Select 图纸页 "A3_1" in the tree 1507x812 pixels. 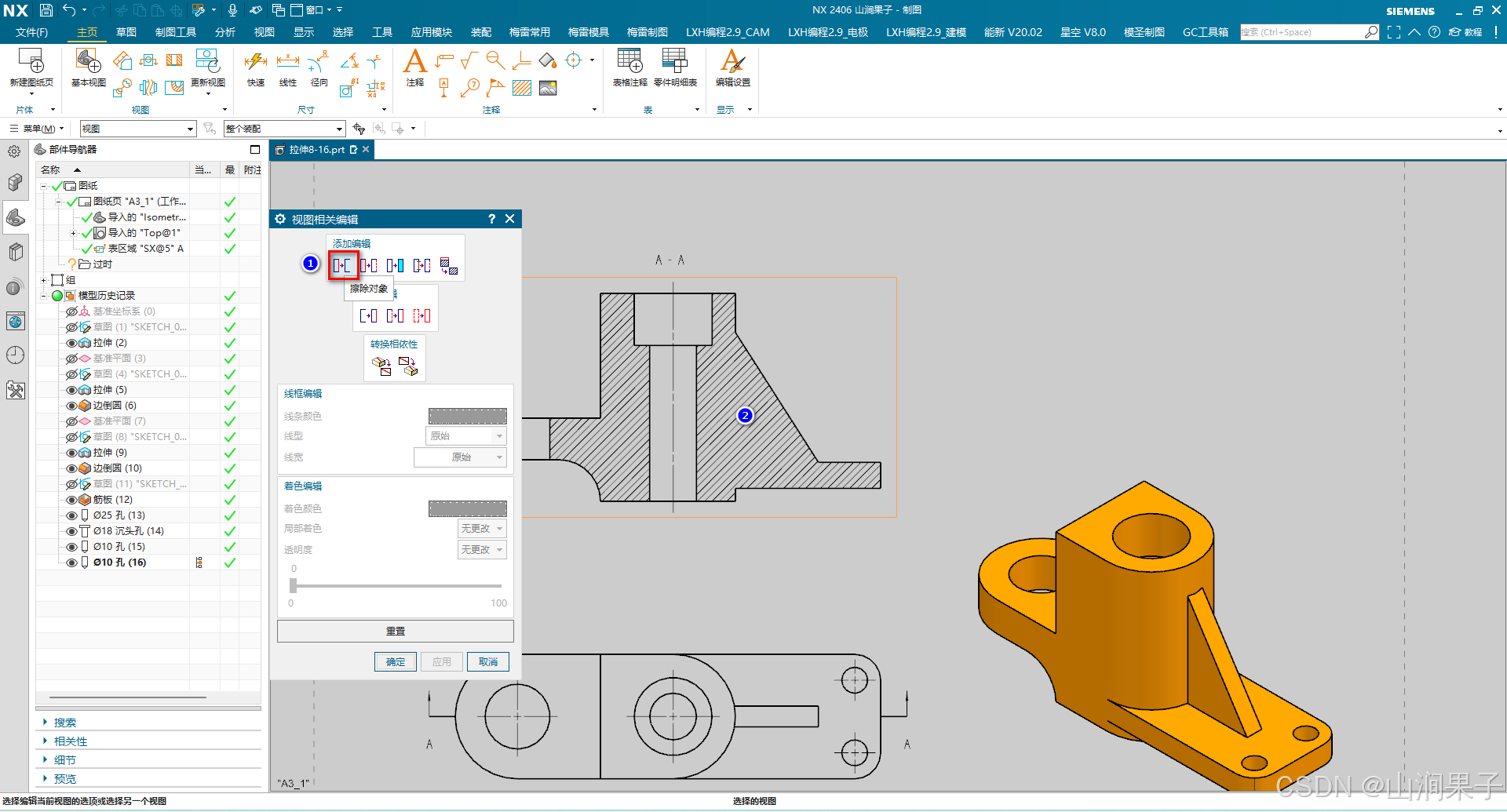[x=139, y=202]
